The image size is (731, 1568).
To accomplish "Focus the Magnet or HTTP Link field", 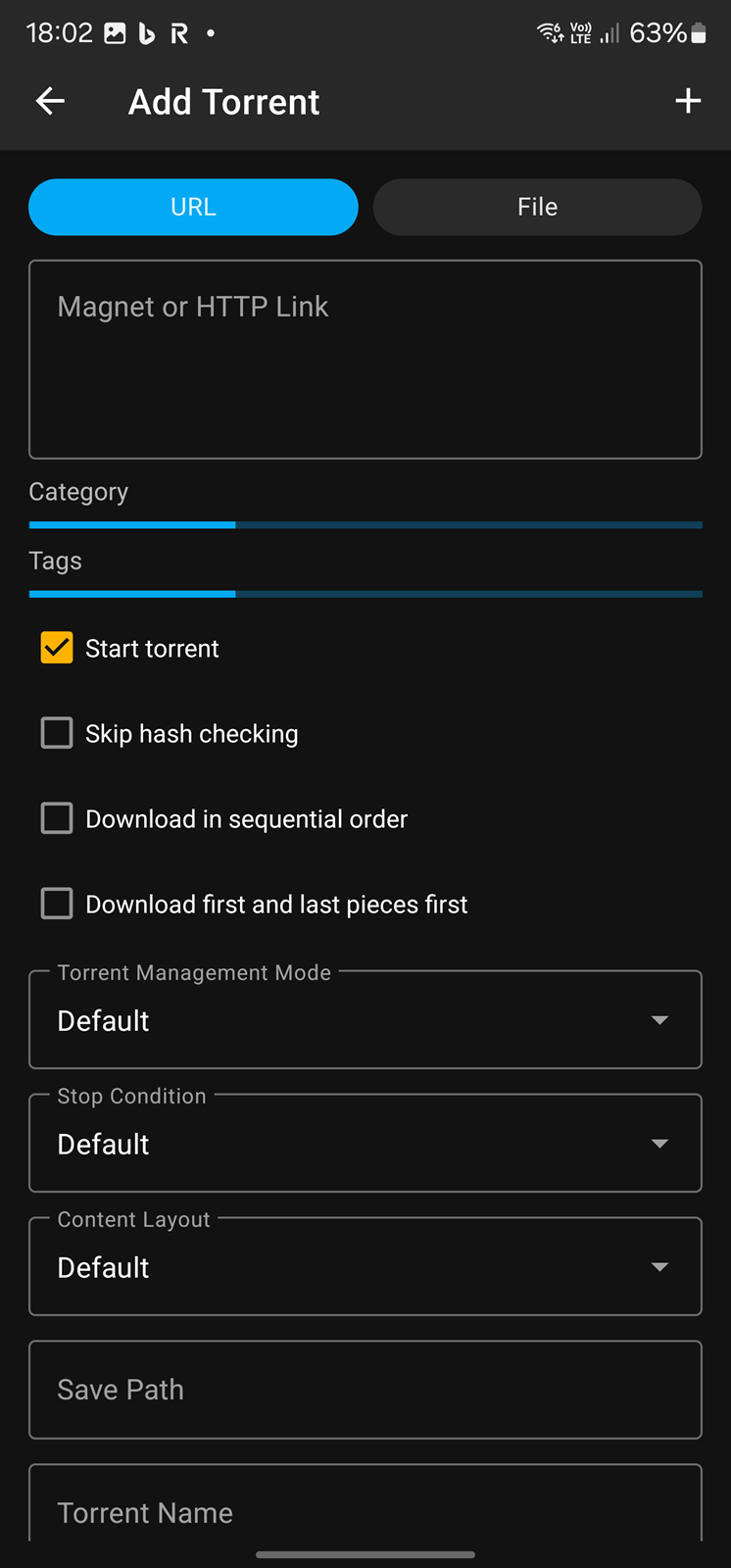I will pyautogui.click(x=365, y=359).
